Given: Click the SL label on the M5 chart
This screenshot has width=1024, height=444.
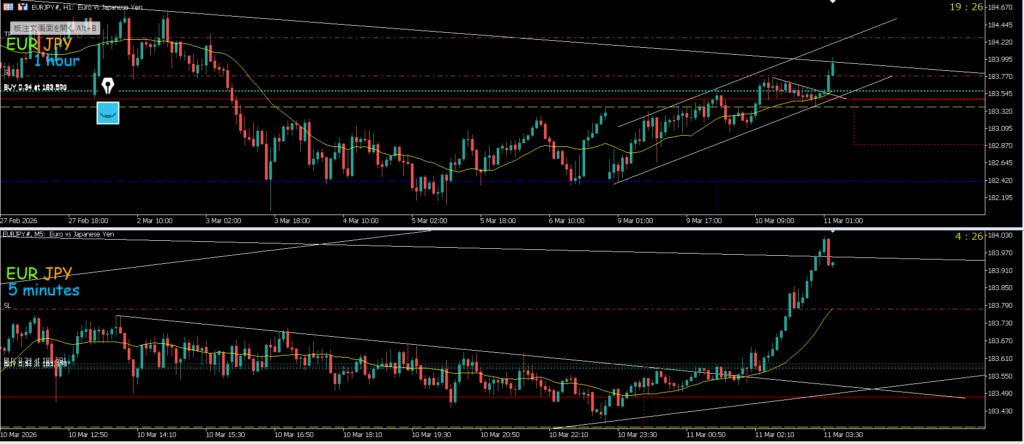Looking at the screenshot, I should click(x=7, y=306).
